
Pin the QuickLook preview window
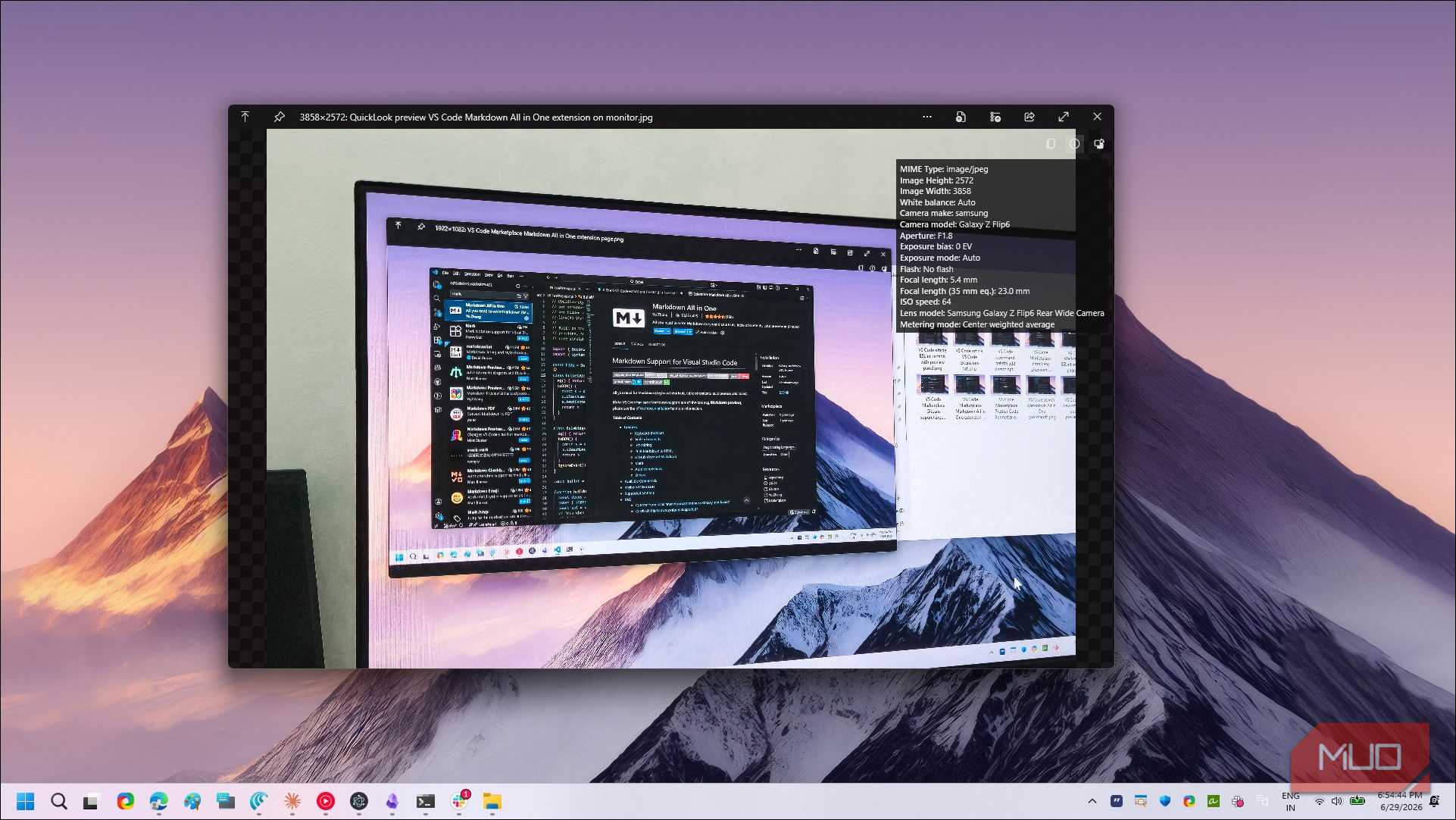(x=279, y=117)
